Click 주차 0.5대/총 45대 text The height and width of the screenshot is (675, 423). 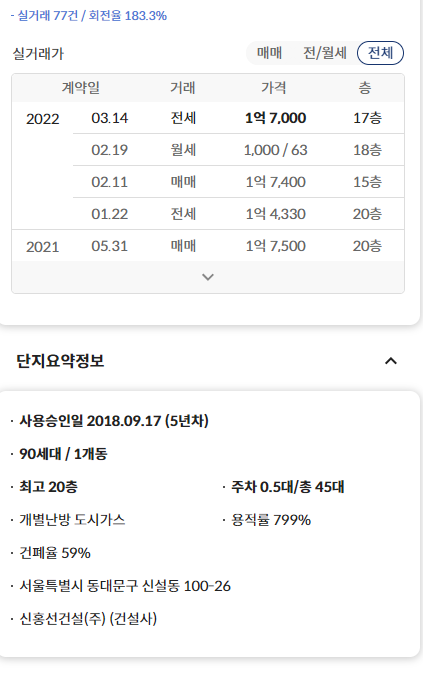(x=288, y=487)
